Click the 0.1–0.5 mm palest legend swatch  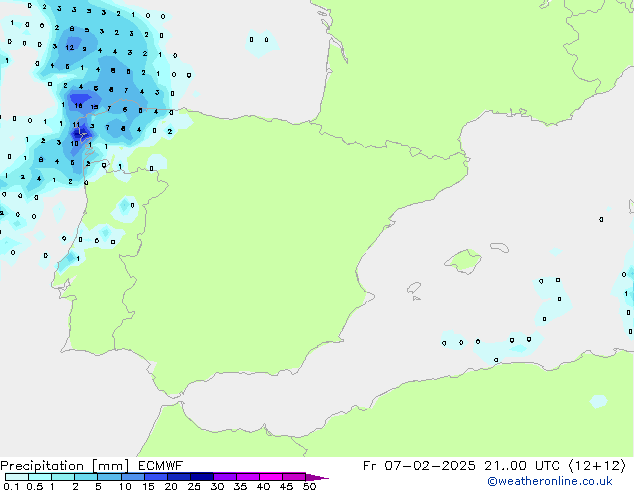(17, 477)
